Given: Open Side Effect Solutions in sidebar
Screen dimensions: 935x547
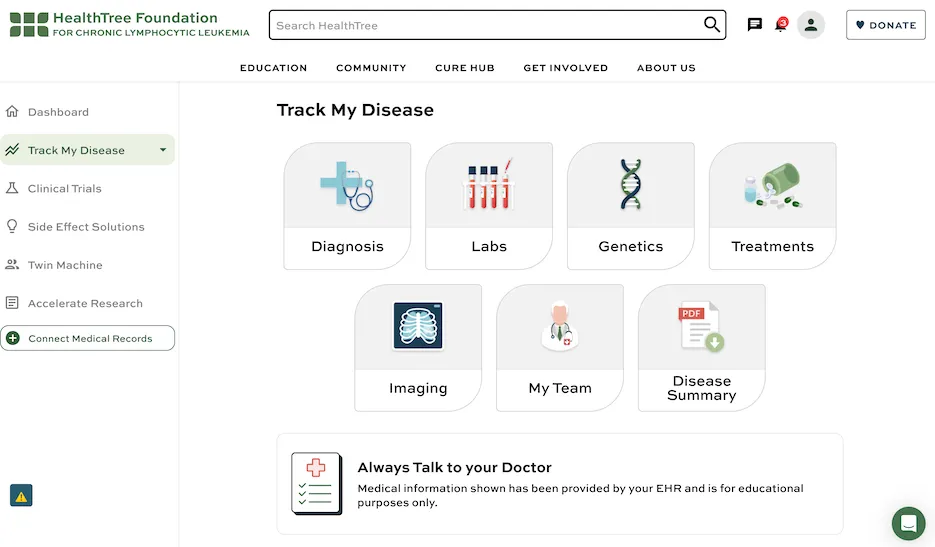Looking at the screenshot, I should [86, 227].
